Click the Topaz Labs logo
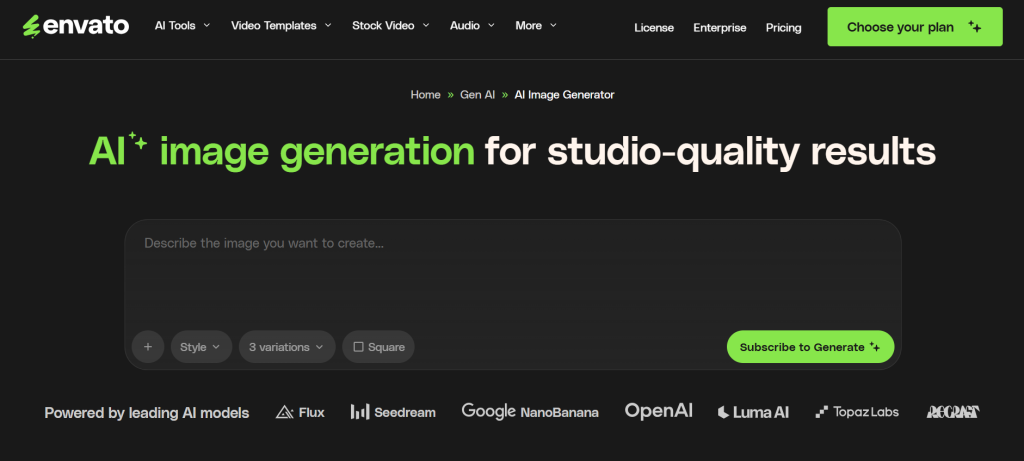Image resolution: width=1024 pixels, height=461 pixels. pos(857,412)
